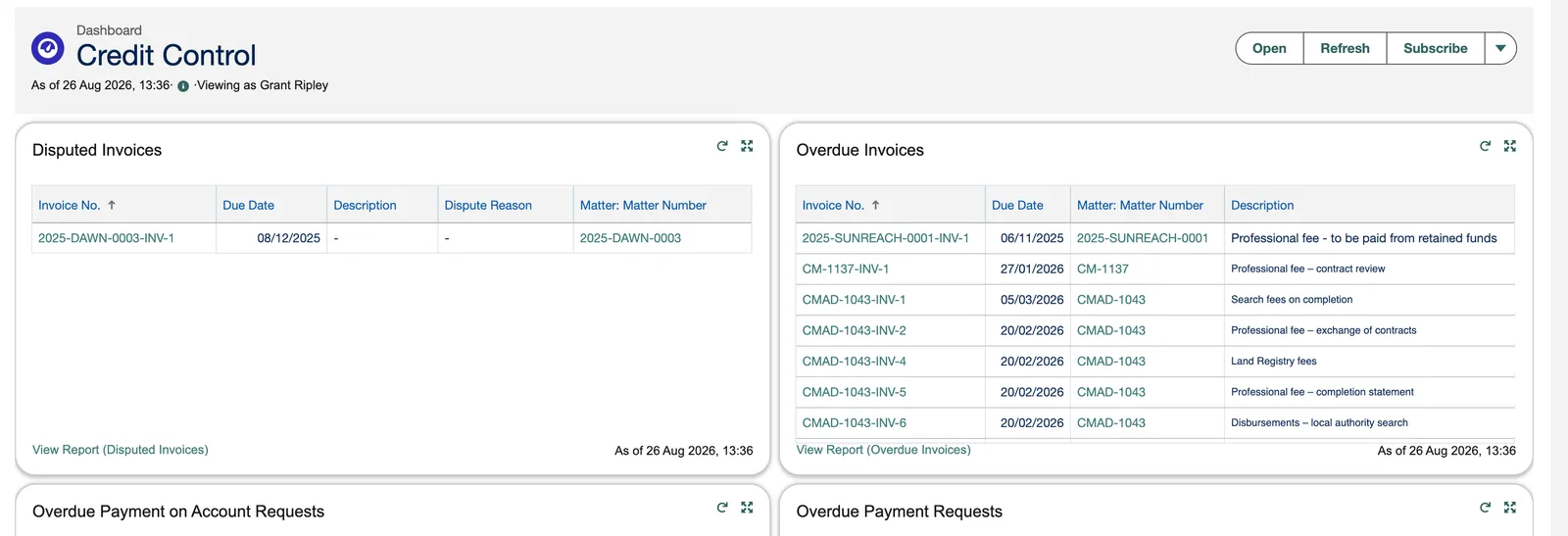The height and width of the screenshot is (536, 1568).
Task: Open CMAD-1043 matter in INV-1 row
Action: [x=1111, y=300]
